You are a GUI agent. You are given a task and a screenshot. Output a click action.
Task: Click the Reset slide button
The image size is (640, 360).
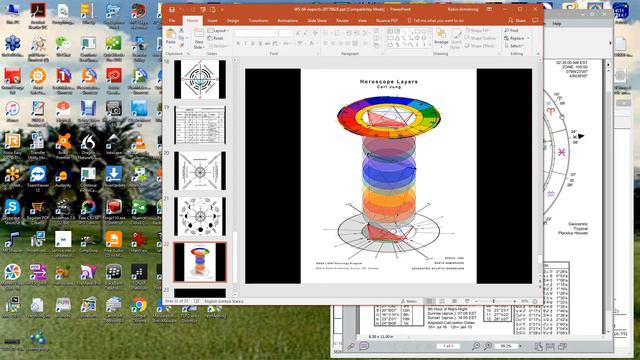216,38
